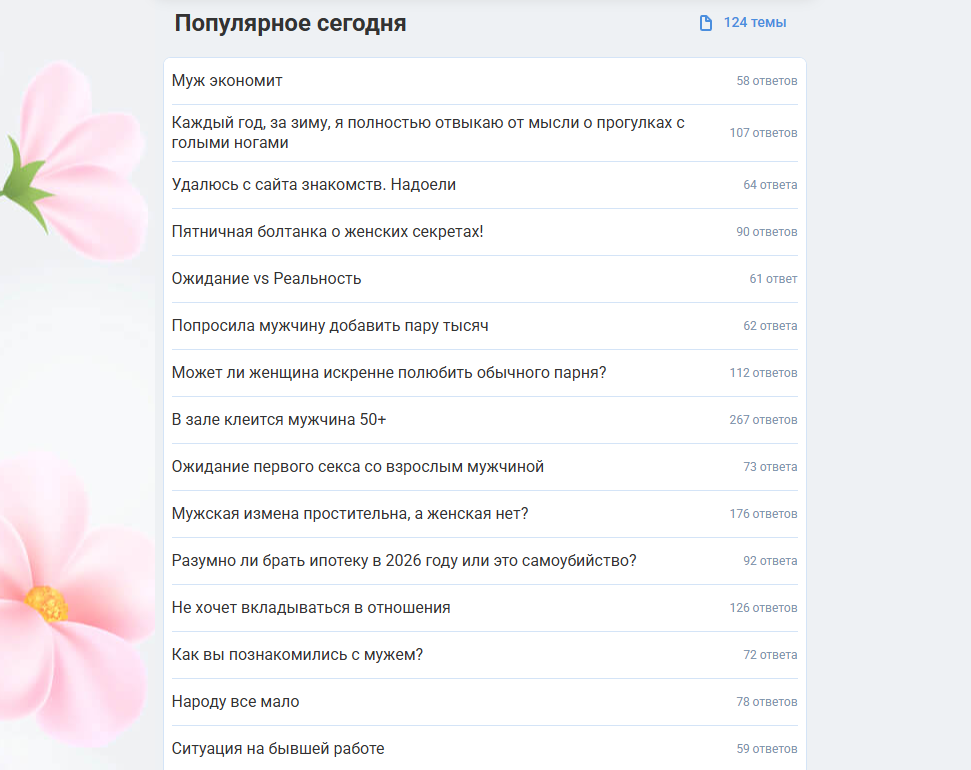This screenshot has height=770, width=971.
Task: Click the 72 ответа count
Action: click(x=770, y=655)
